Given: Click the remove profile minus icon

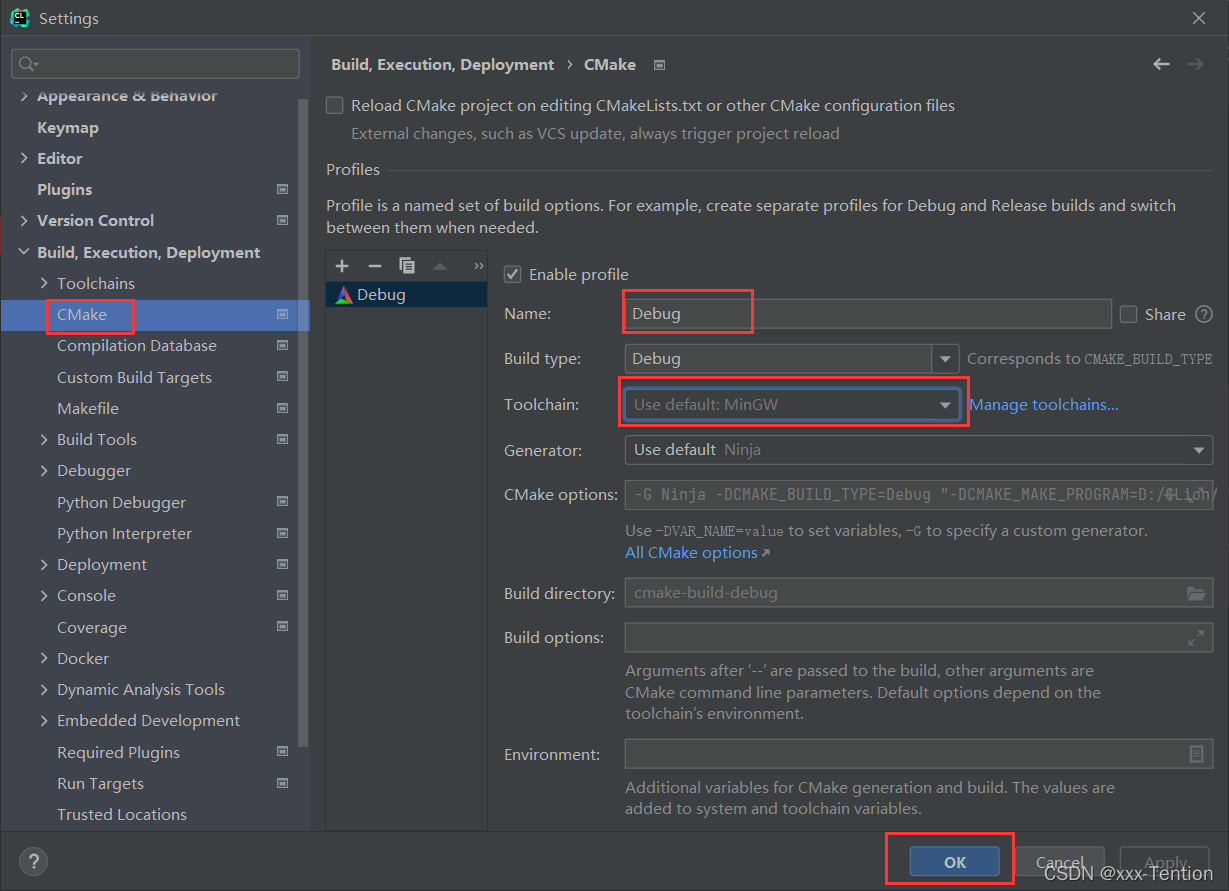Looking at the screenshot, I should 374,266.
